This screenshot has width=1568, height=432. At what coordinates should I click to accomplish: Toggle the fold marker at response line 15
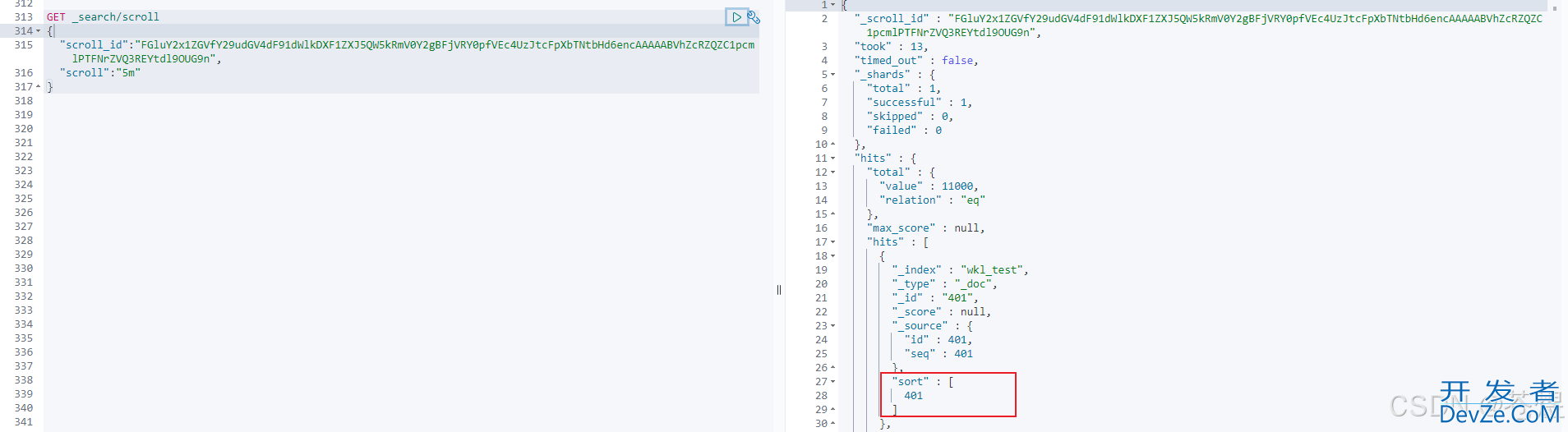833,214
